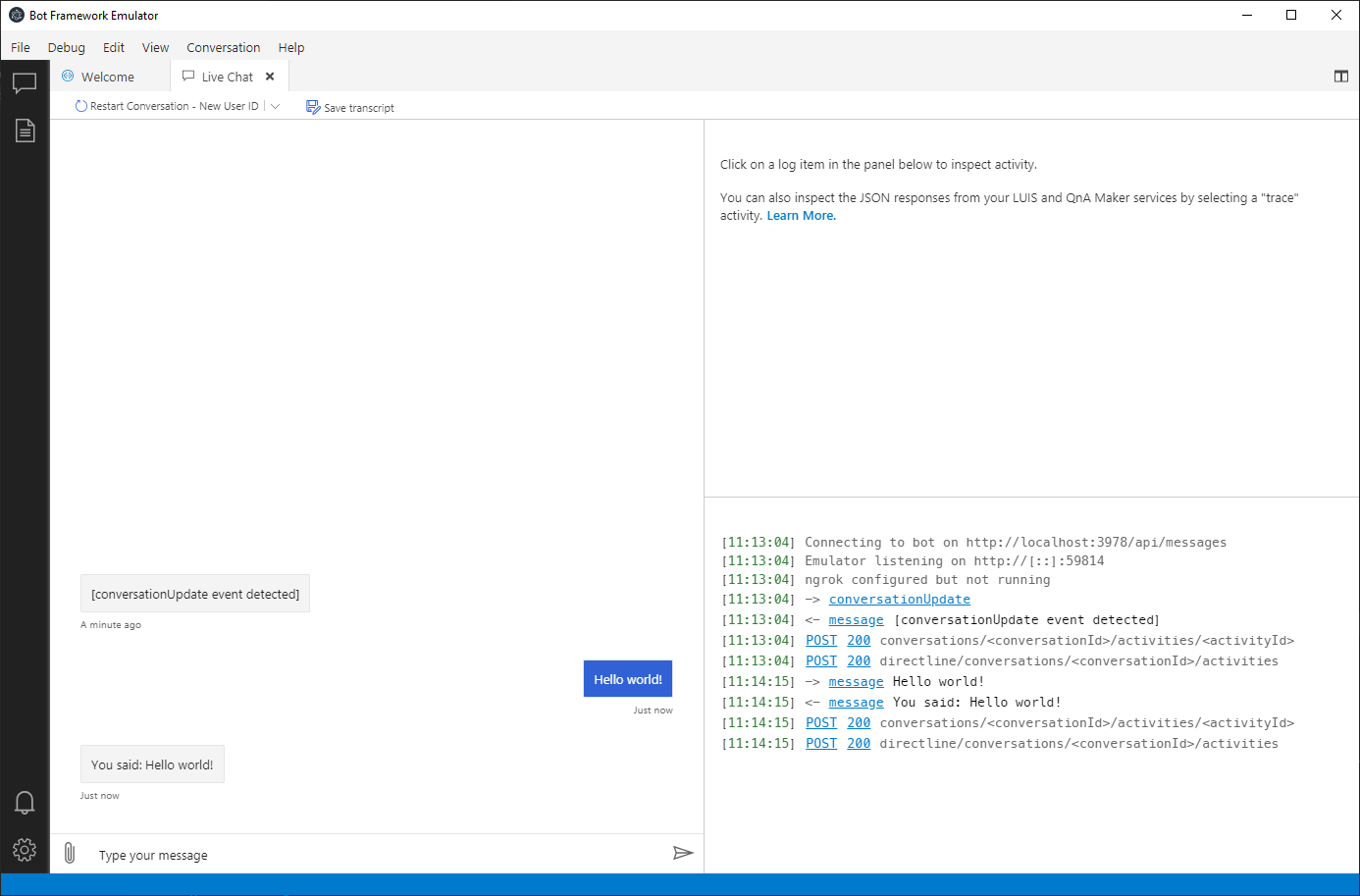Viewport: 1360px width, 896px height.
Task: Select the conversationUpdate event detected chat bubble
Action: click(195, 594)
